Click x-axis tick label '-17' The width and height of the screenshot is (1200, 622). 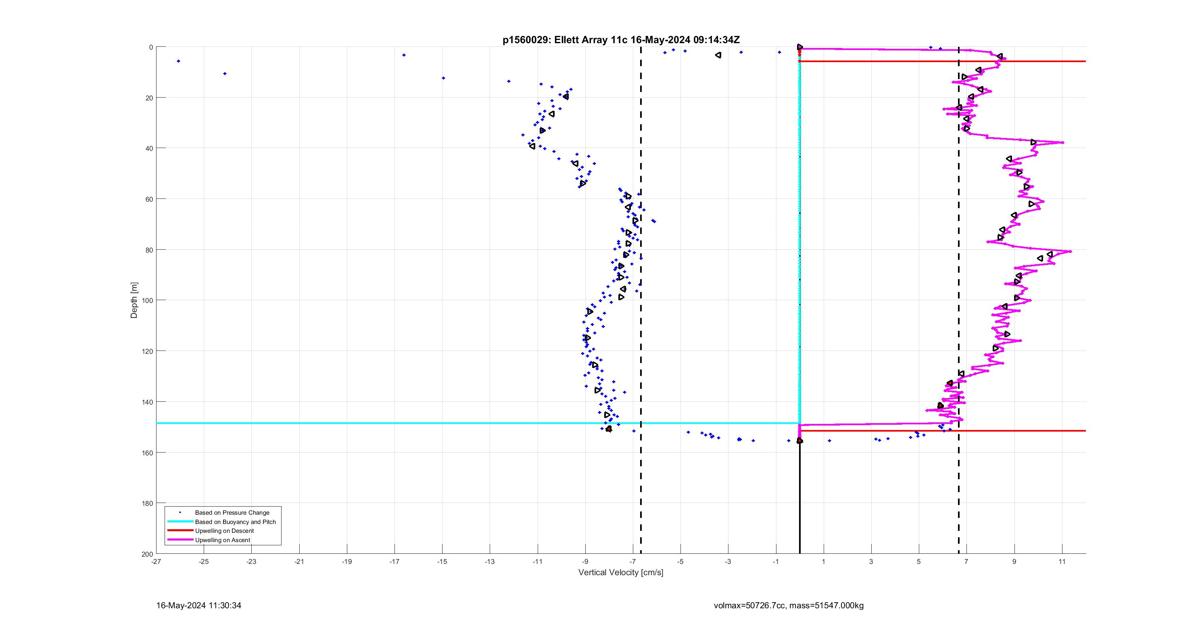click(x=394, y=562)
